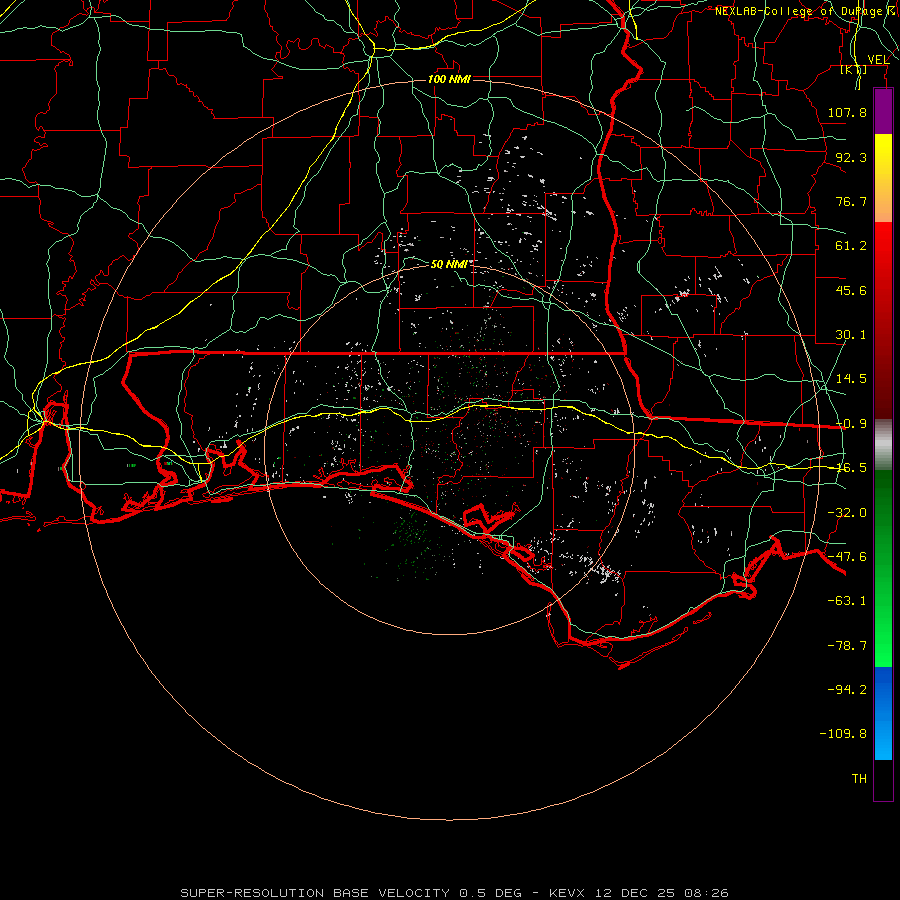Viewport: 900px width, 900px height.
Task: Click the -94.2 value on the velocity scale
Action: (847, 690)
